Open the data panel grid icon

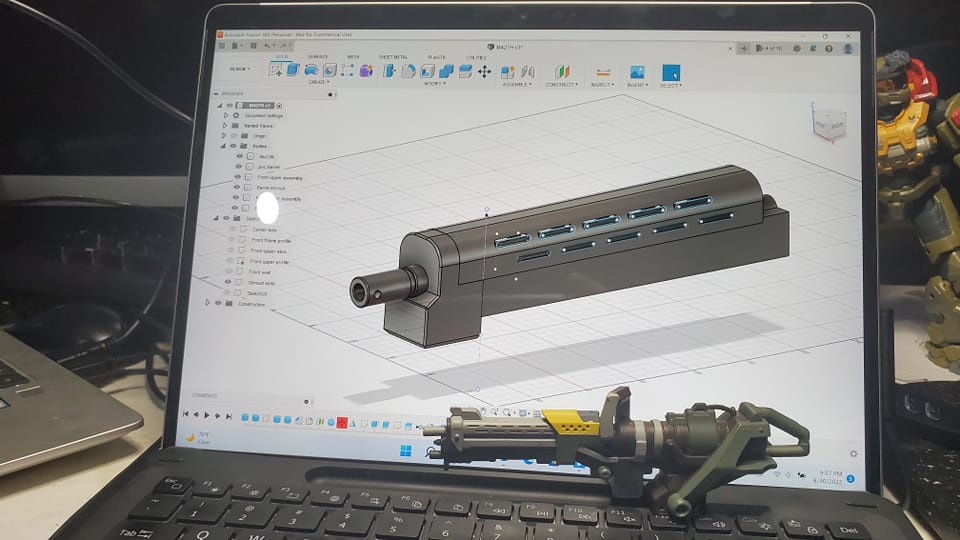(222, 45)
